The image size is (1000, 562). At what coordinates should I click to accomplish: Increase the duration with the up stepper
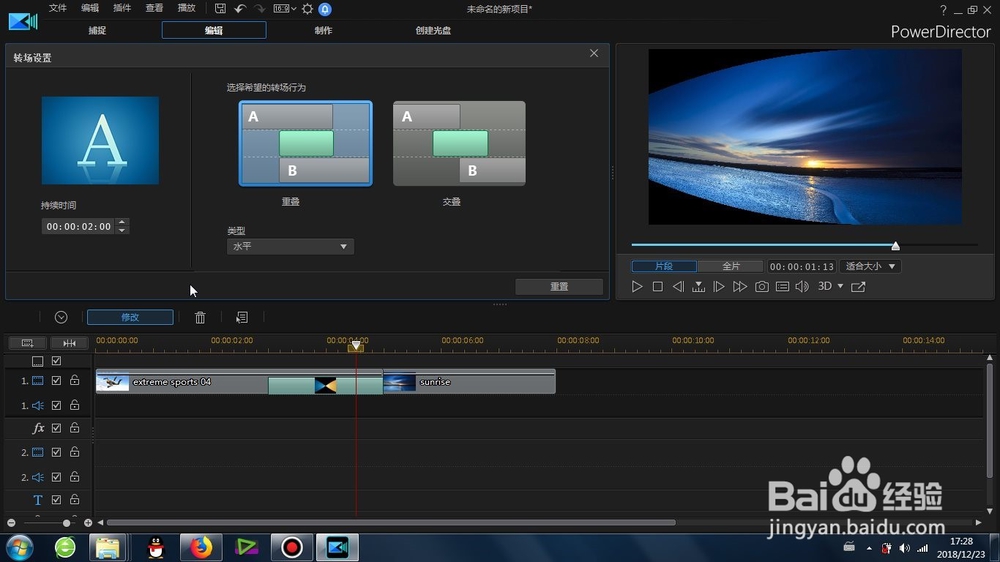pos(122,222)
